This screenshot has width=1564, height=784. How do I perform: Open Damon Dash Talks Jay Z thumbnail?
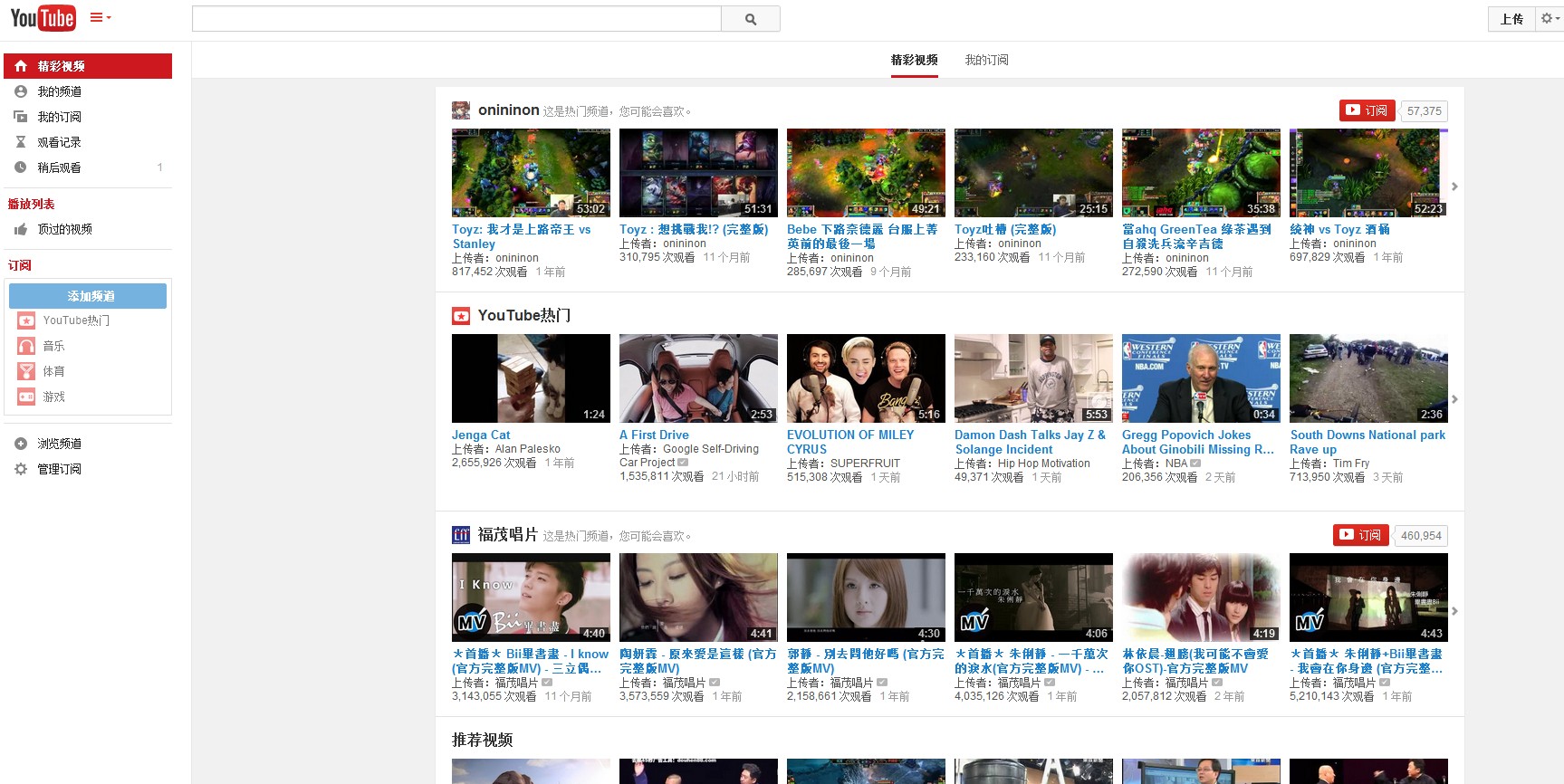[x=1033, y=378]
